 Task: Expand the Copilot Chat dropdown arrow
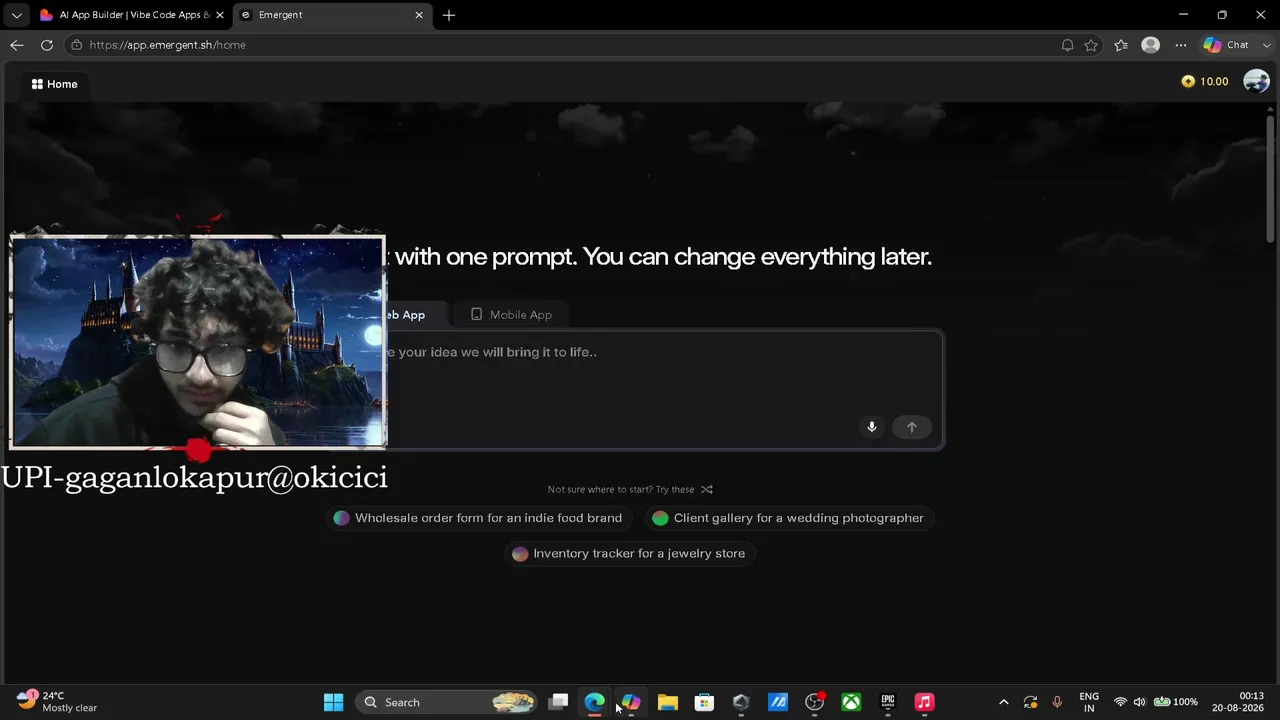coord(1267,45)
